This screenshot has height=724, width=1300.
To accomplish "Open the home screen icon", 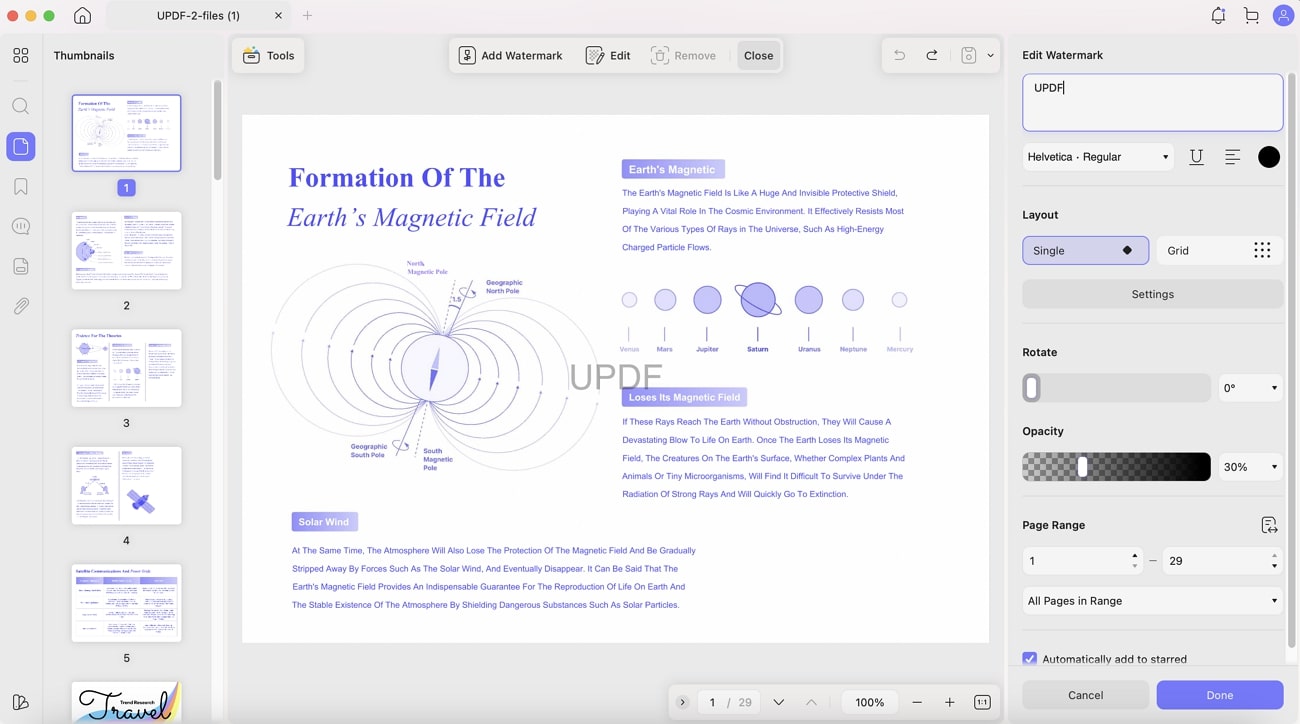I will [x=83, y=16].
